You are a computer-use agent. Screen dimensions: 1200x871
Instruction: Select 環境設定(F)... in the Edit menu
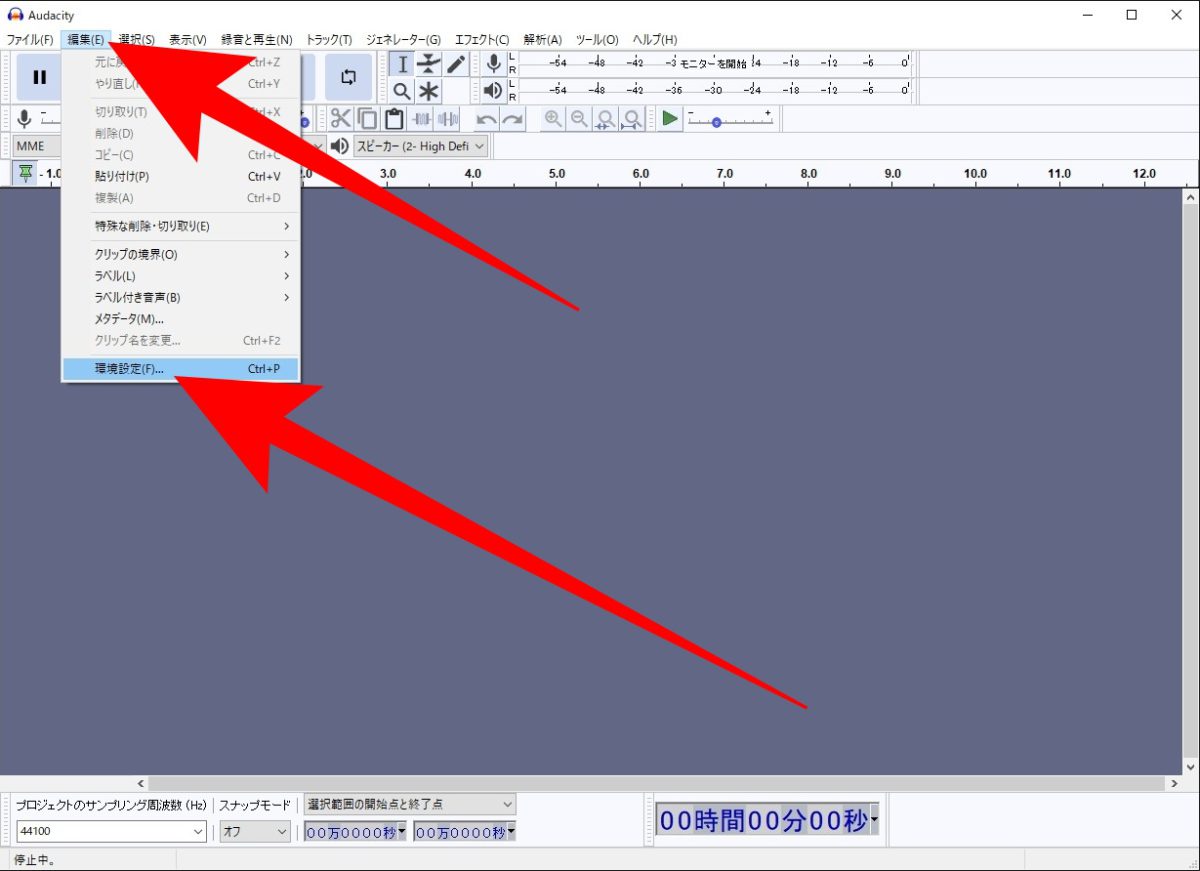click(x=180, y=369)
